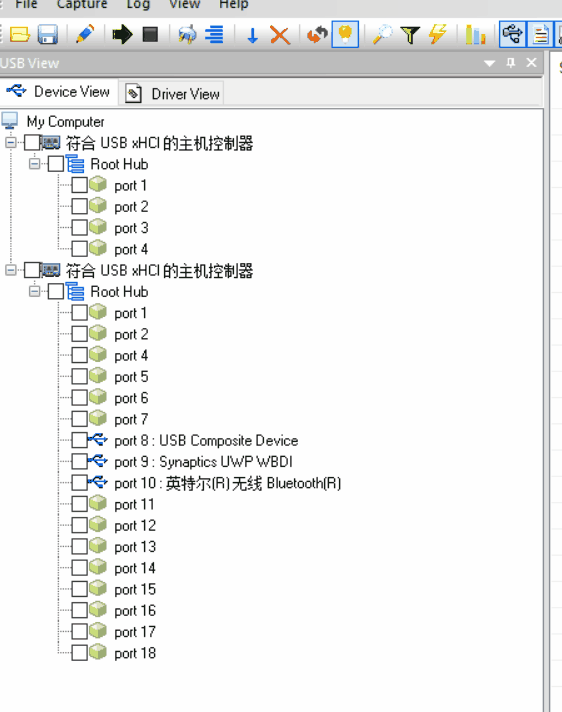562x712 pixels.
Task: Click the lightning bolt icon
Action: pos(438,35)
